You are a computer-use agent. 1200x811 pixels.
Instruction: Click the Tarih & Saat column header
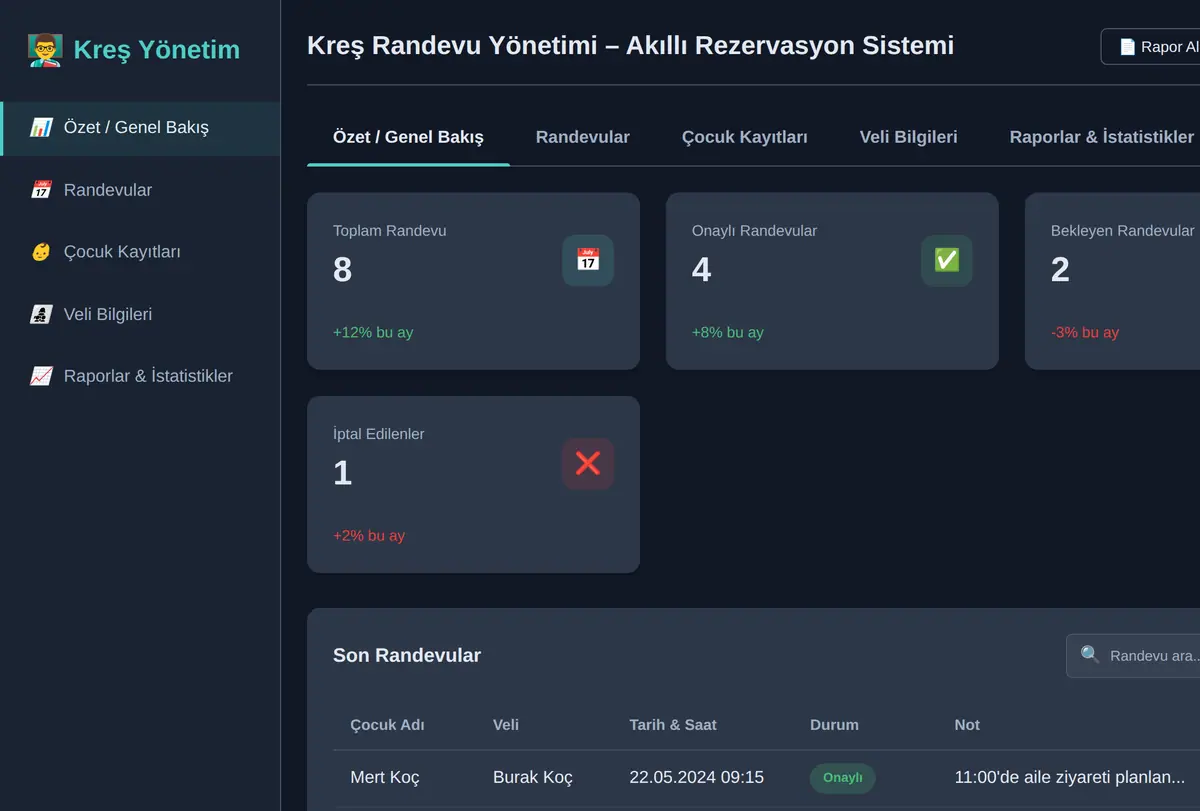673,725
